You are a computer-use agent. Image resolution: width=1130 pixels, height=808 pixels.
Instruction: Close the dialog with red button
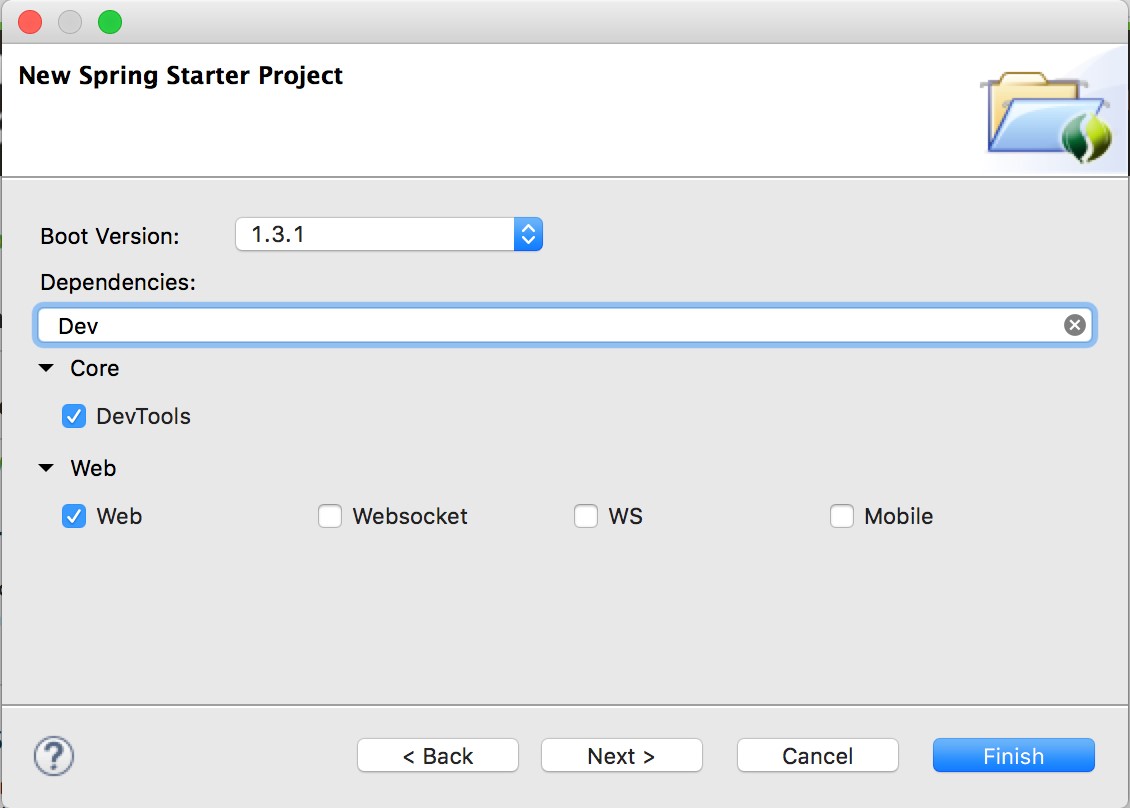click(30, 22)
